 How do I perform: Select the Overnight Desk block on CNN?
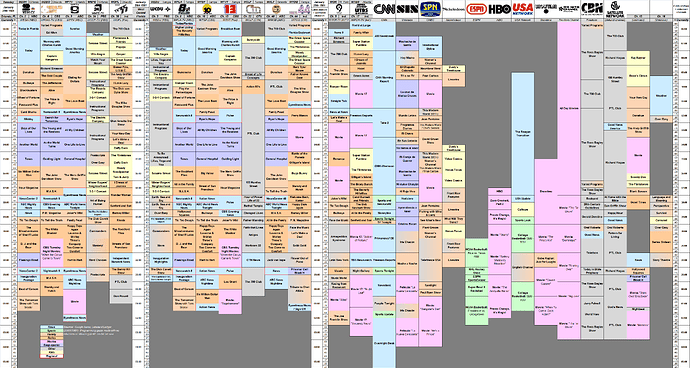pos(384,342)
